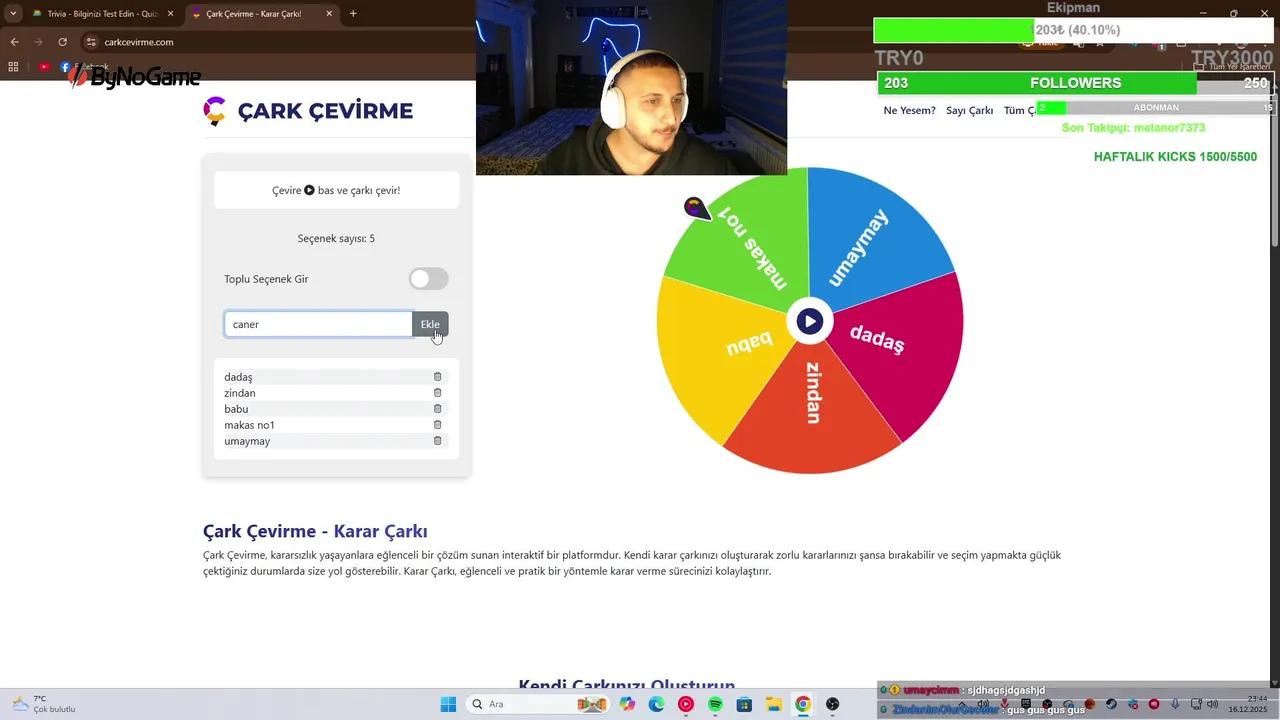Screen dimensions: 1280x720
Task: Open YouTube Music app in taskbar
Action: coord(686,704)
